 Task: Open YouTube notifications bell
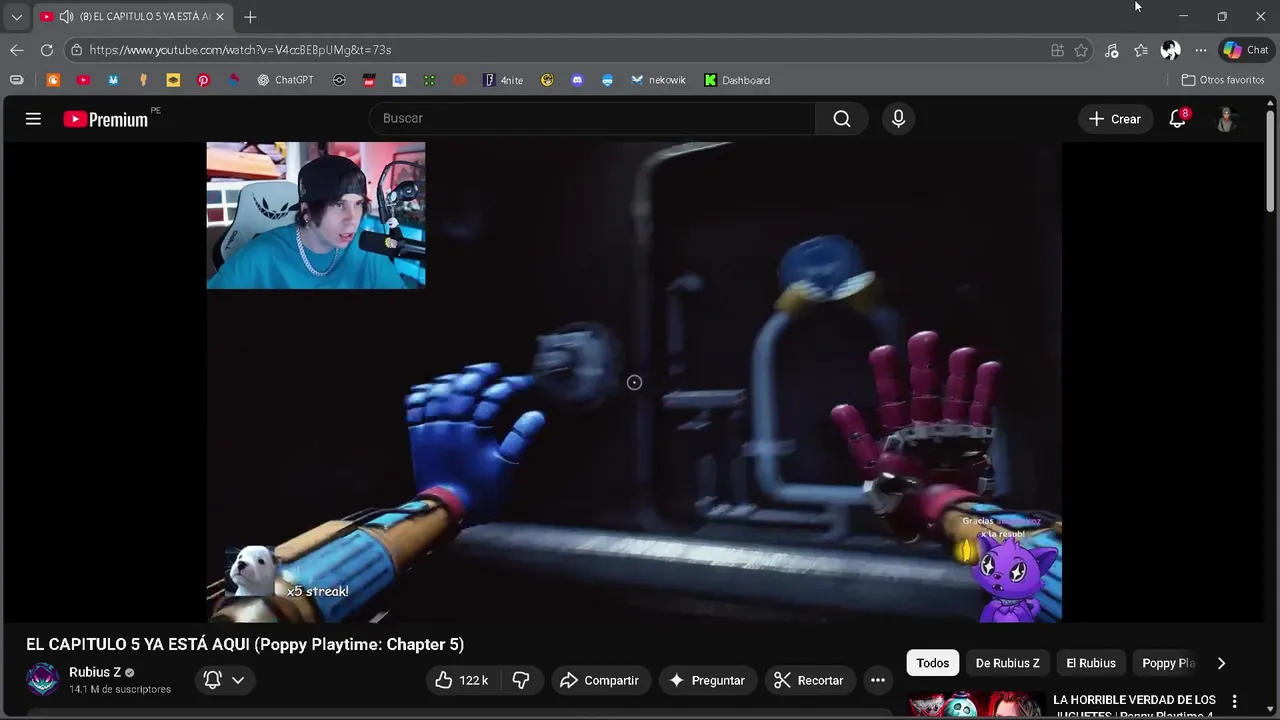point(1178,119)
